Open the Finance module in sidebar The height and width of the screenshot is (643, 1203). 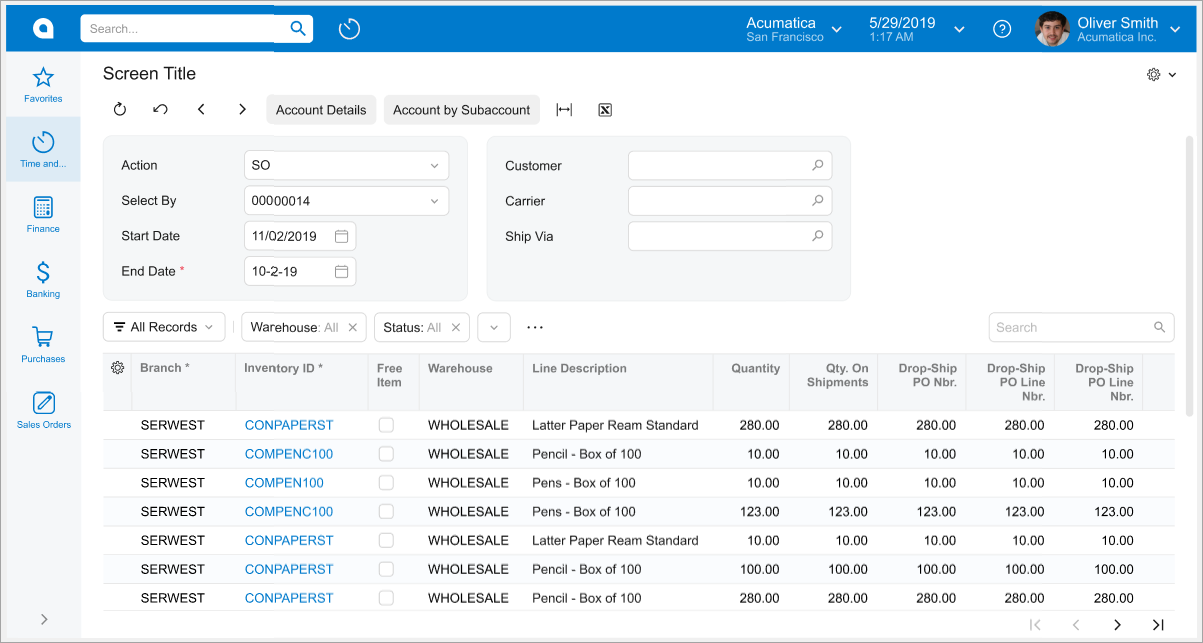[x=43, y=214]
